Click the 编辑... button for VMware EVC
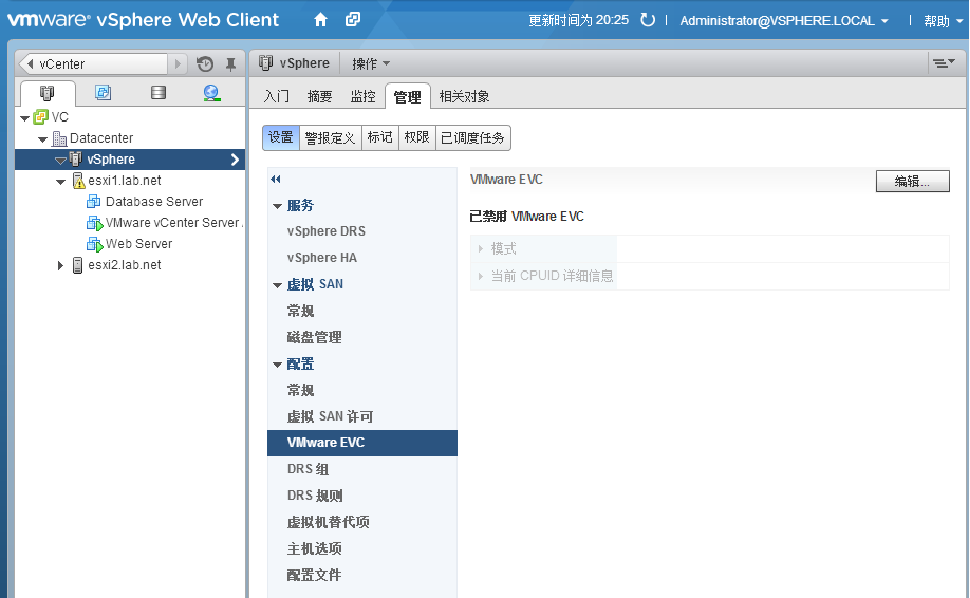Image resolution: width=970 pixels, height=598 pixels. (912, 181)
